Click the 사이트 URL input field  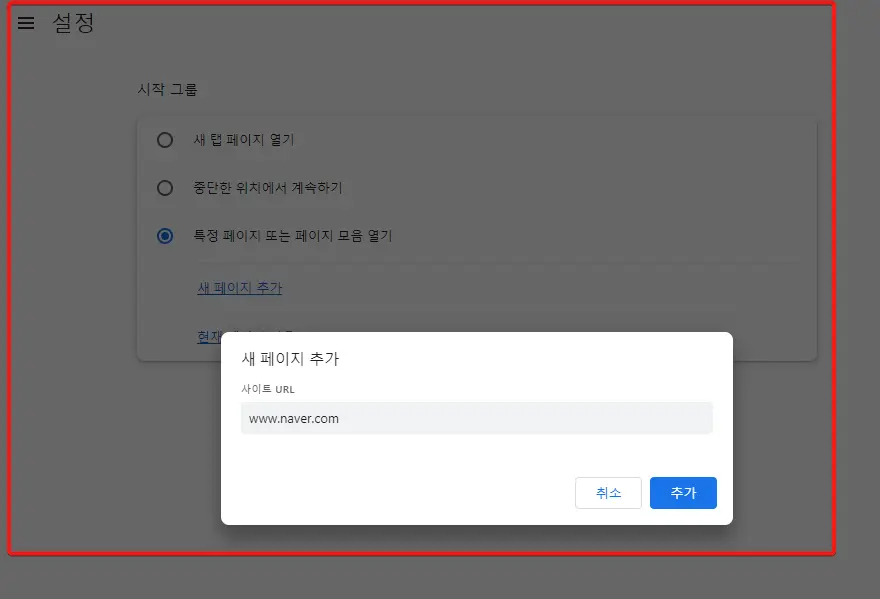[476, 418]
